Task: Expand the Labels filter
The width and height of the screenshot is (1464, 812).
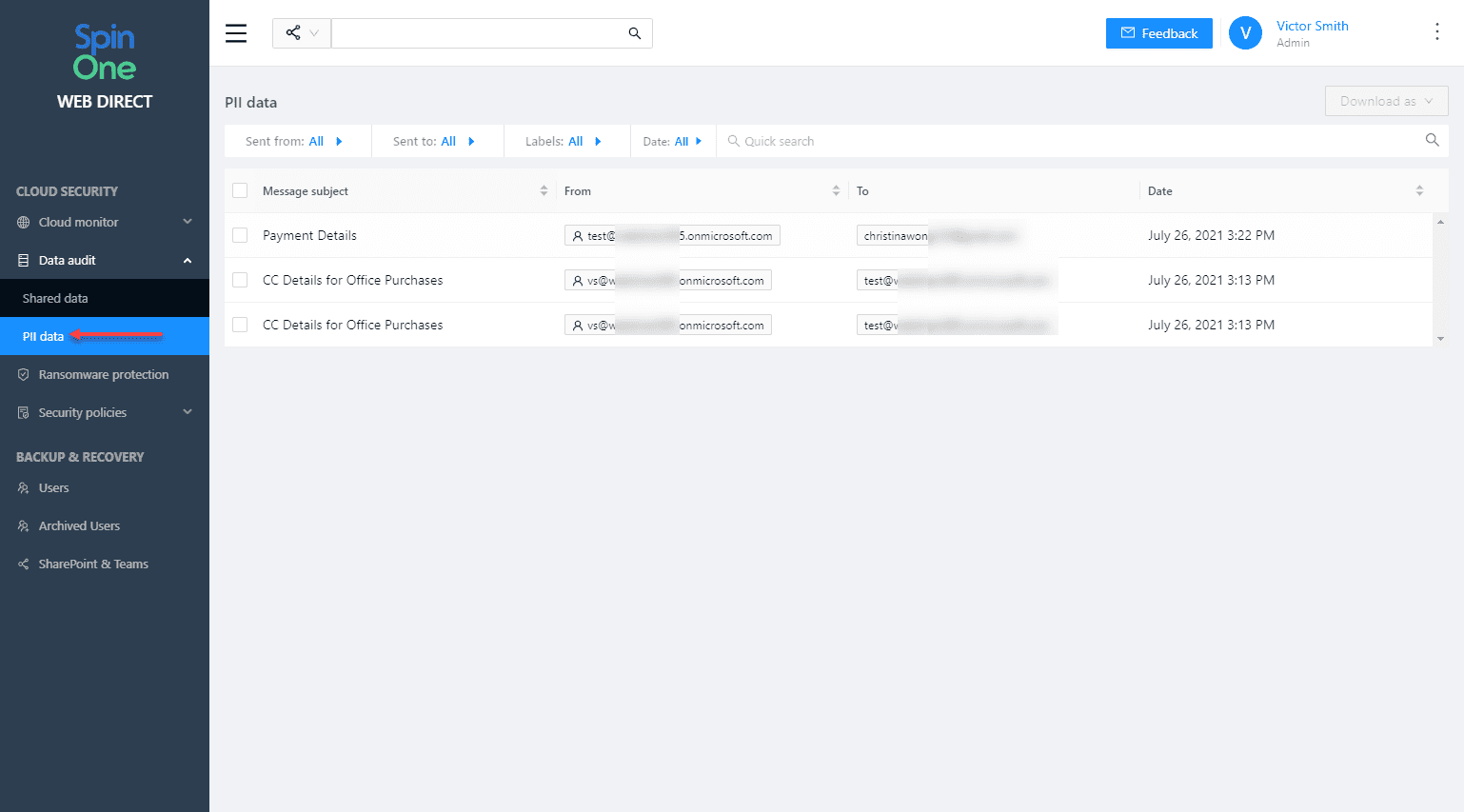Action: [564, 141]
